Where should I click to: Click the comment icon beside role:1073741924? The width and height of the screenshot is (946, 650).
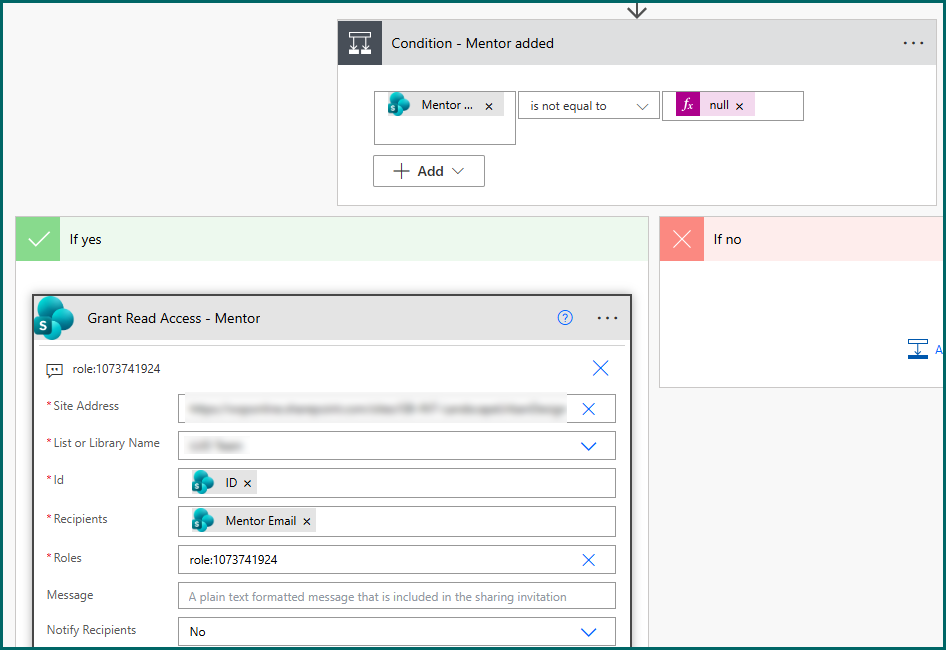tap(54, 370)
